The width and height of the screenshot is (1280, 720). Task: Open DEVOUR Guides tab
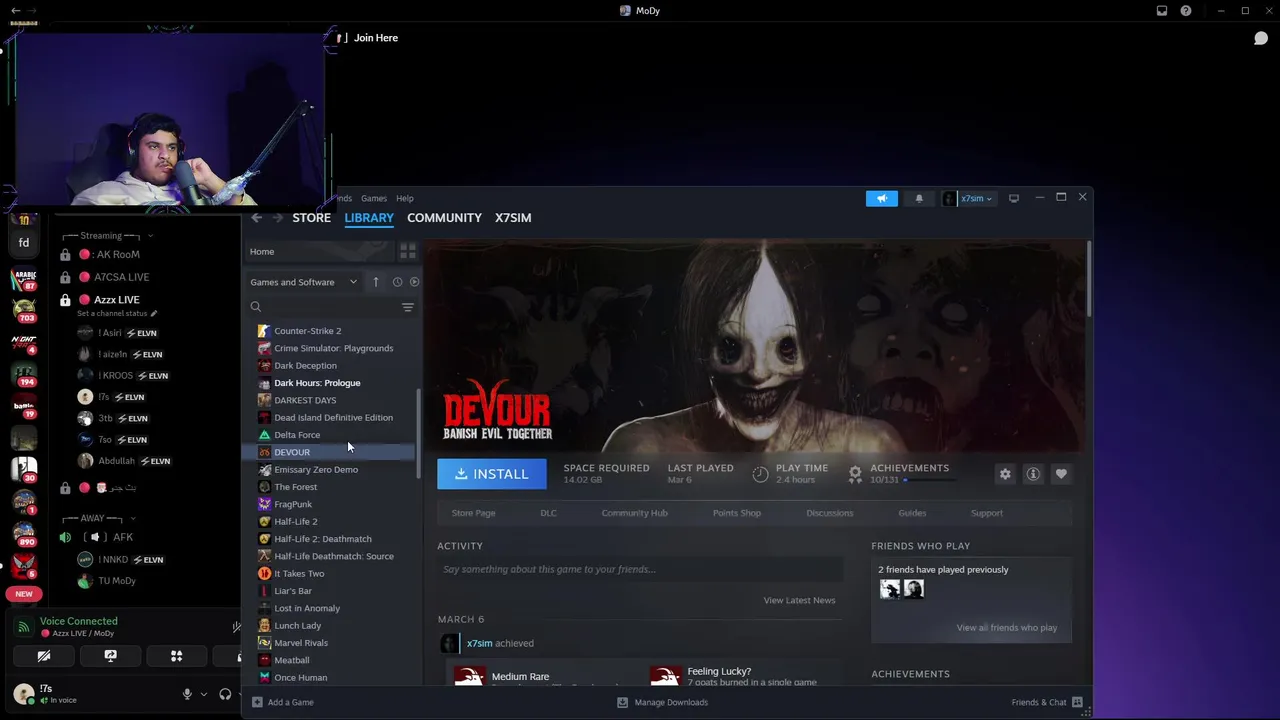pos(912,513)
